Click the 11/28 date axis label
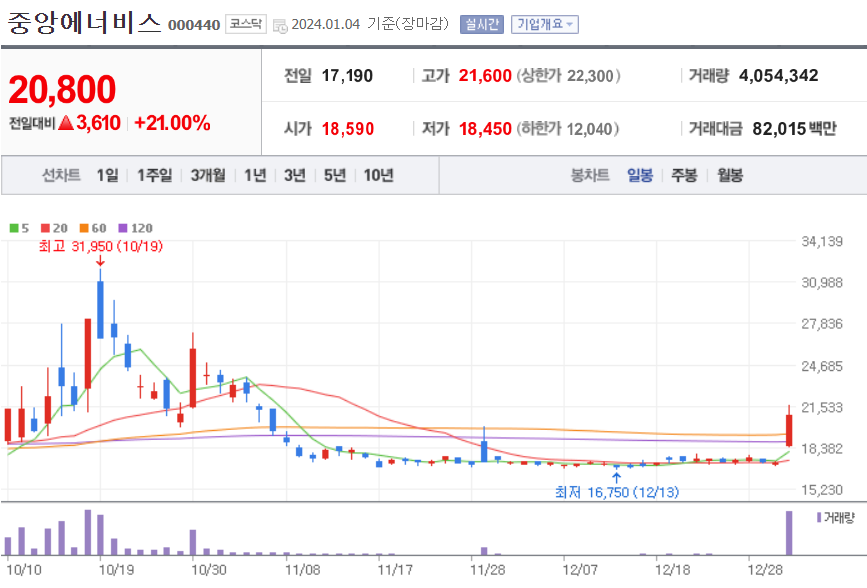 (x=487, y=570)
